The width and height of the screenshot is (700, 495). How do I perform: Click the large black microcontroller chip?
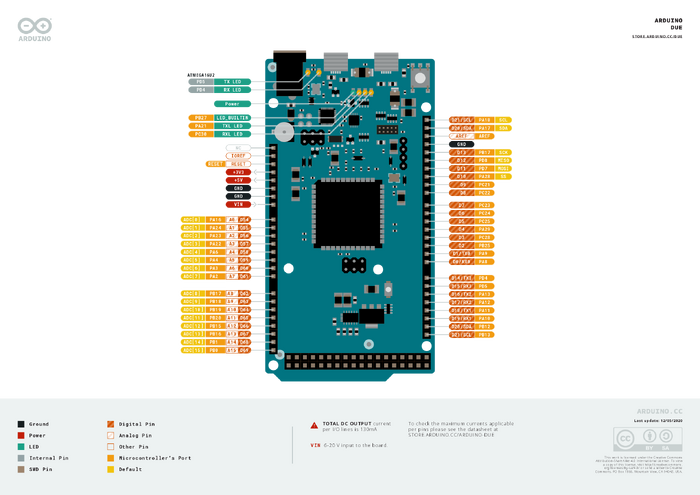coord(348,214)
